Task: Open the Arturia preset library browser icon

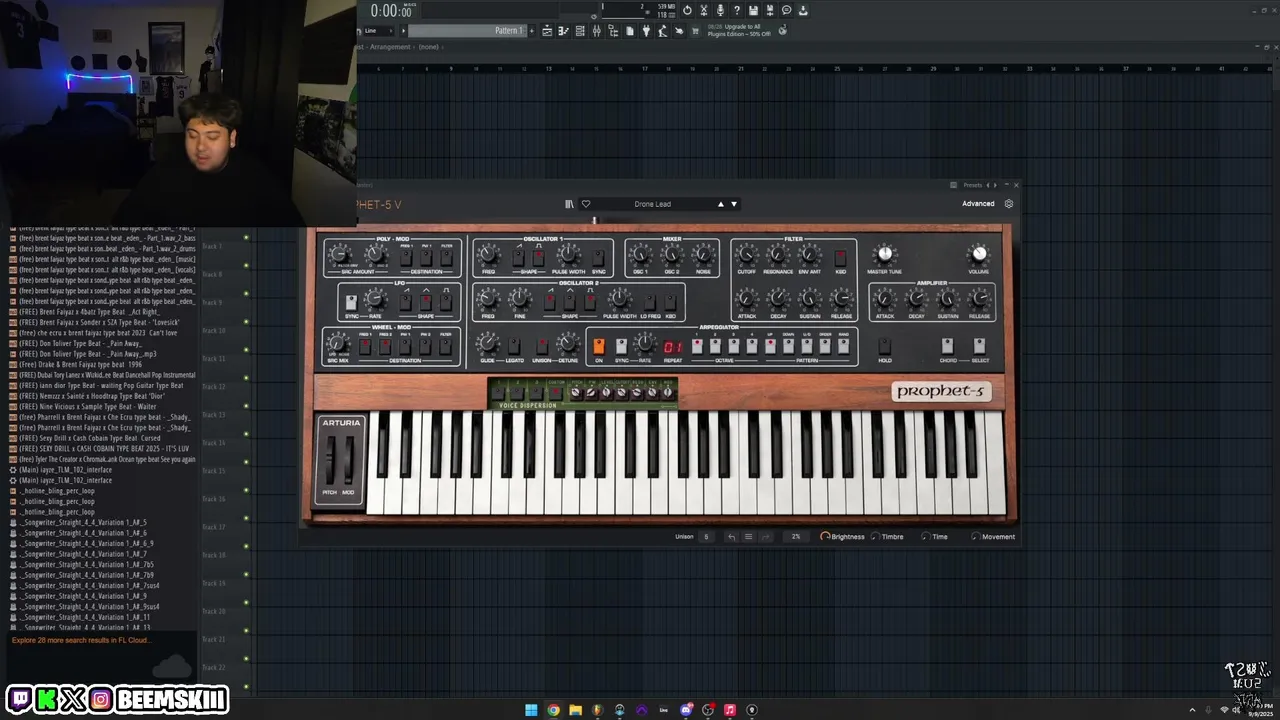Action: tap(569, 204)
